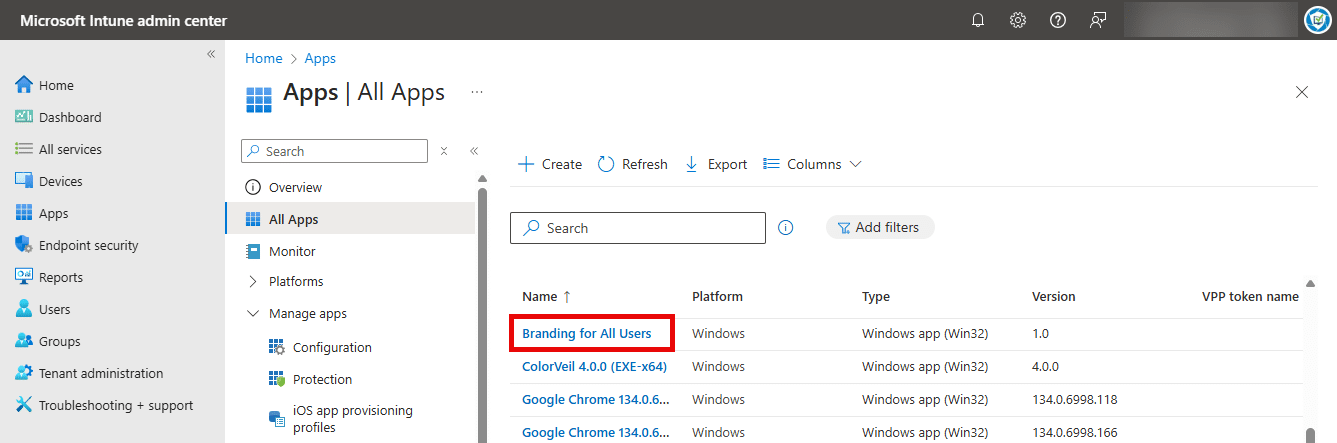The width and height of the screenshot is (1337, 443).
Task: Open the settings gear icon
Action: click(1018, 20)
